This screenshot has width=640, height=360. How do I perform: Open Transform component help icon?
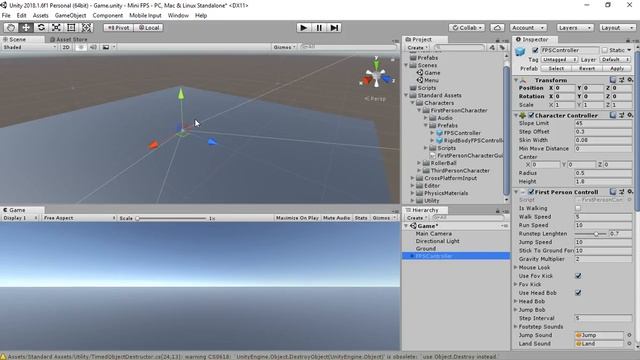[613, 80]
